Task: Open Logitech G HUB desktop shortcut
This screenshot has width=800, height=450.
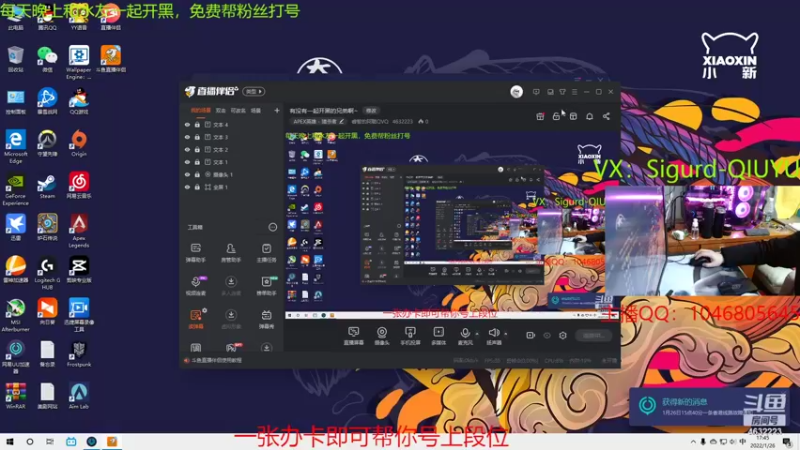Action: [x=47, y=274]
